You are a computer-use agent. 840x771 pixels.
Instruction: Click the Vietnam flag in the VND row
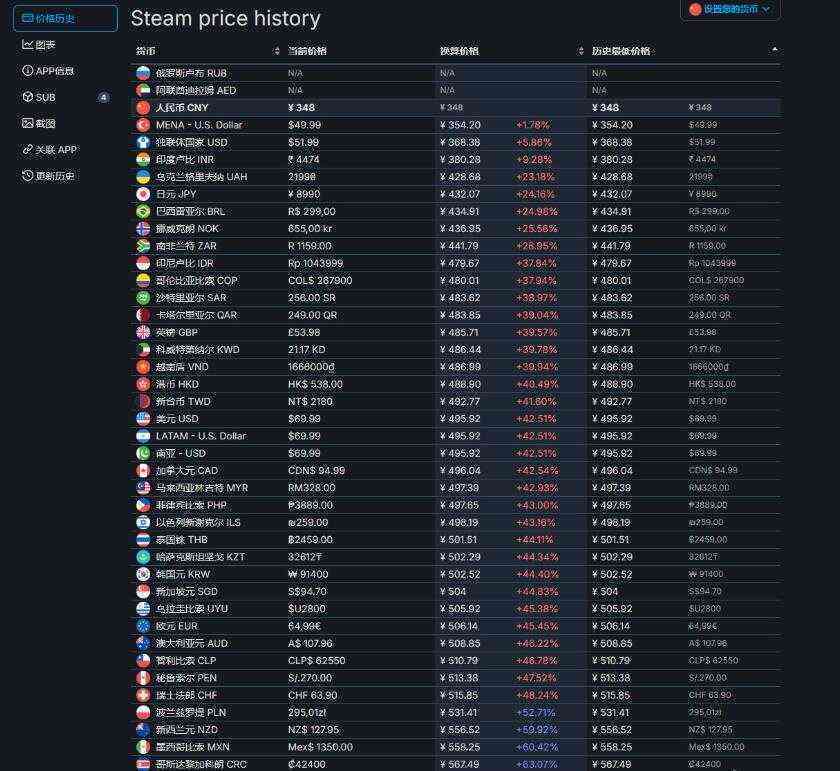pos(143,367)
